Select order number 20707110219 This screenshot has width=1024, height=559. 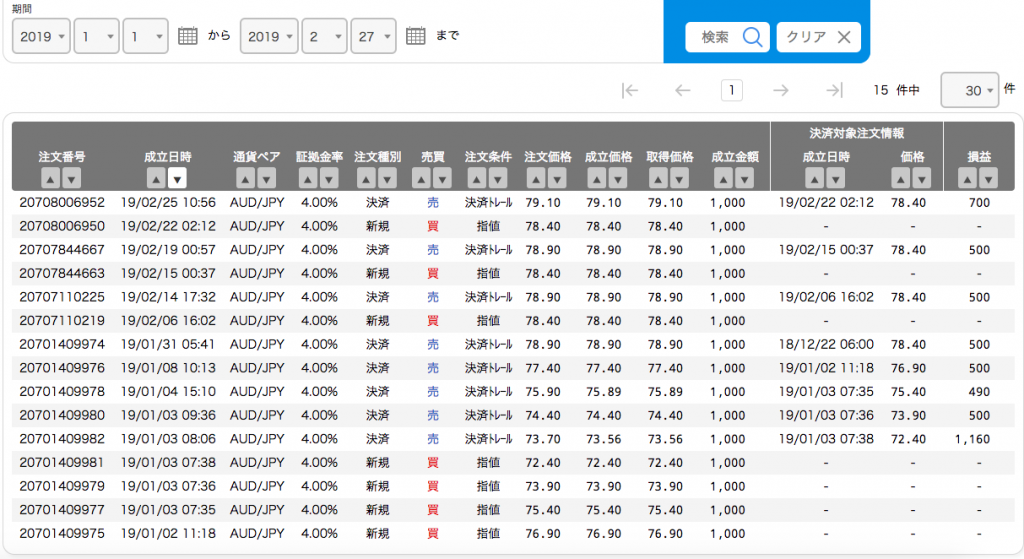[62, 321]
